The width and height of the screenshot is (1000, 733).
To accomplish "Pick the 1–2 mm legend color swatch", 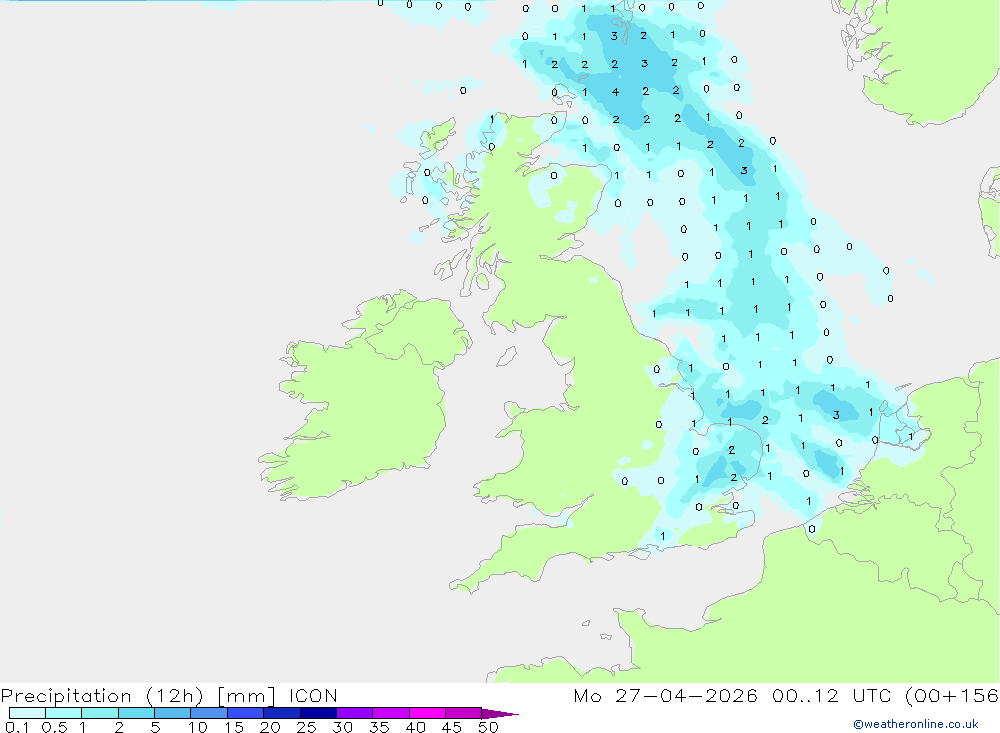I will (99, 713).
